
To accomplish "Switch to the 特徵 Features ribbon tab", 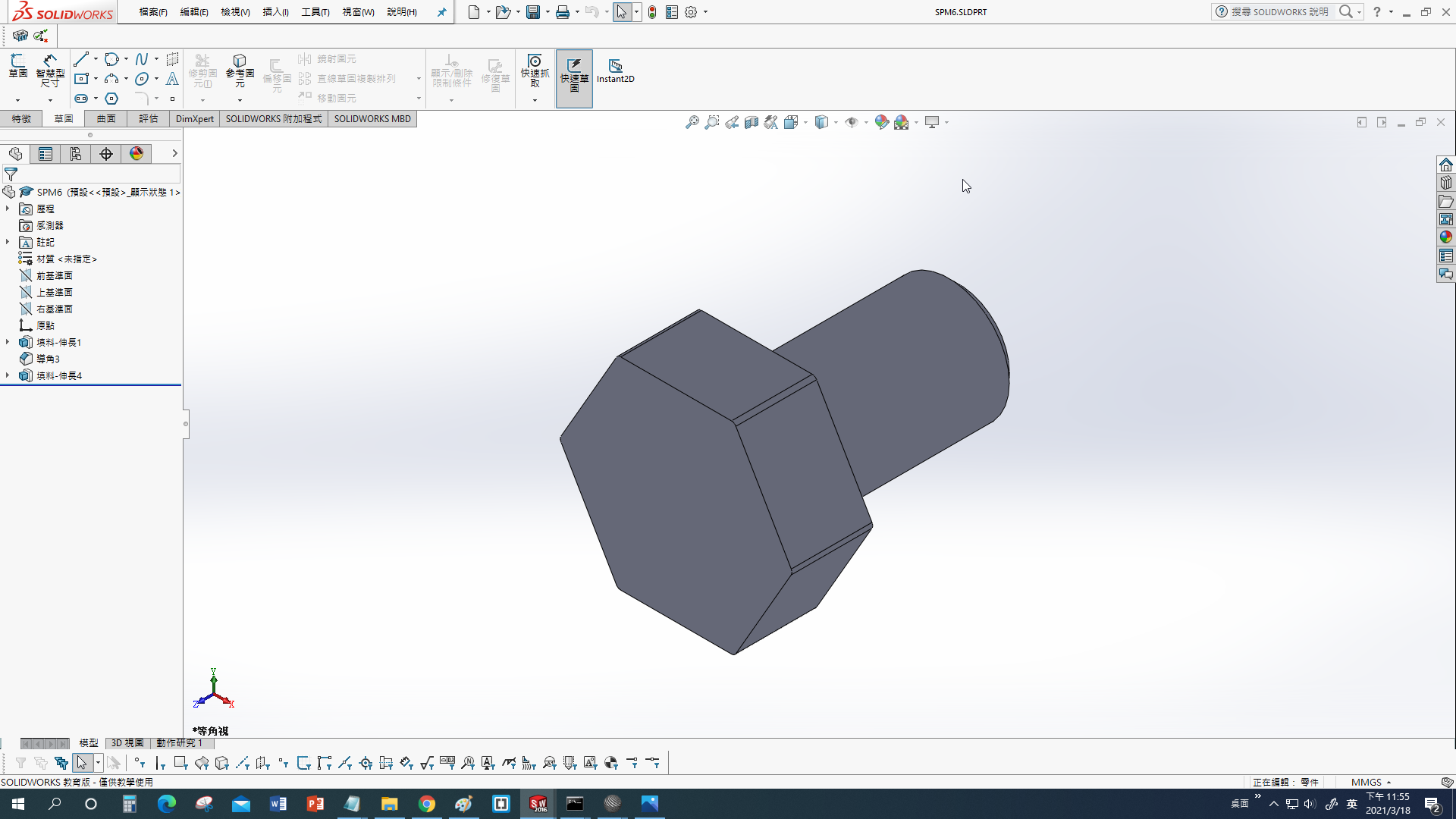I will click(21, 119).
